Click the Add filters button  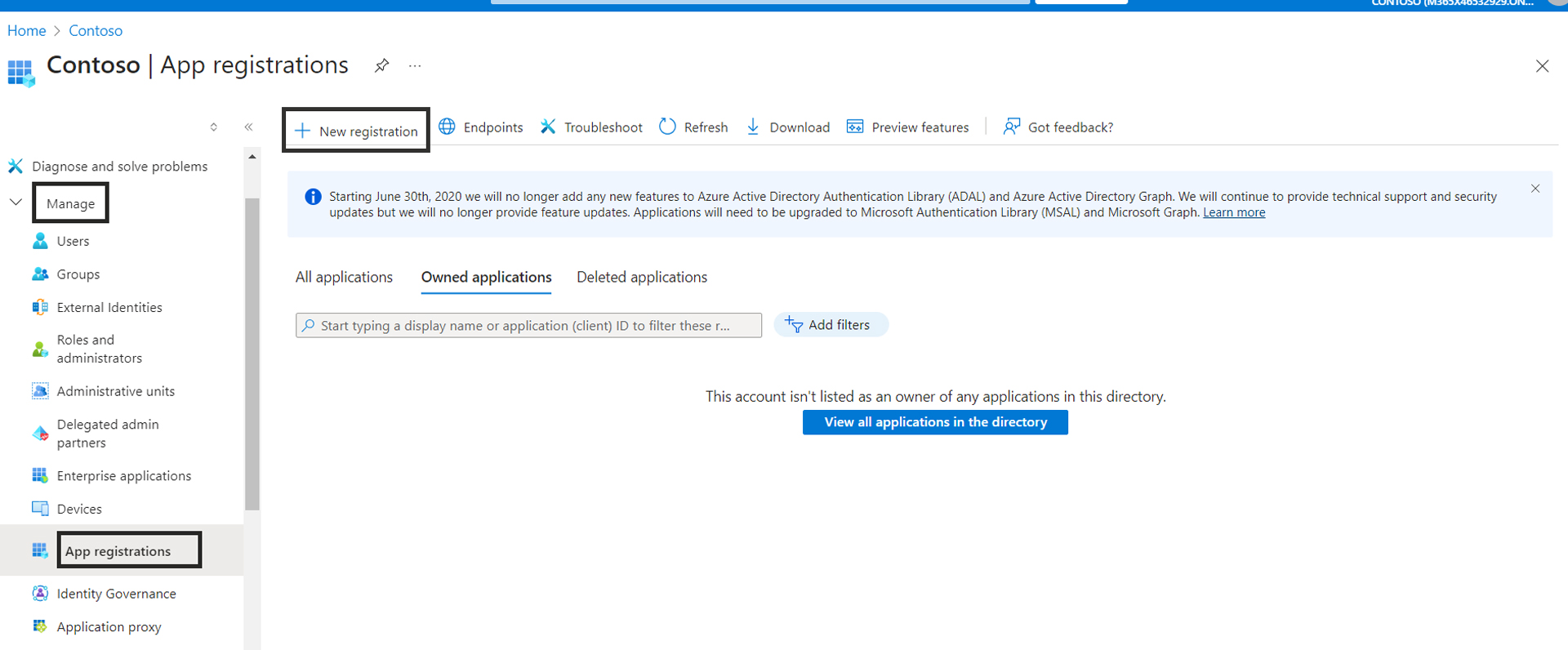(831, 324)
